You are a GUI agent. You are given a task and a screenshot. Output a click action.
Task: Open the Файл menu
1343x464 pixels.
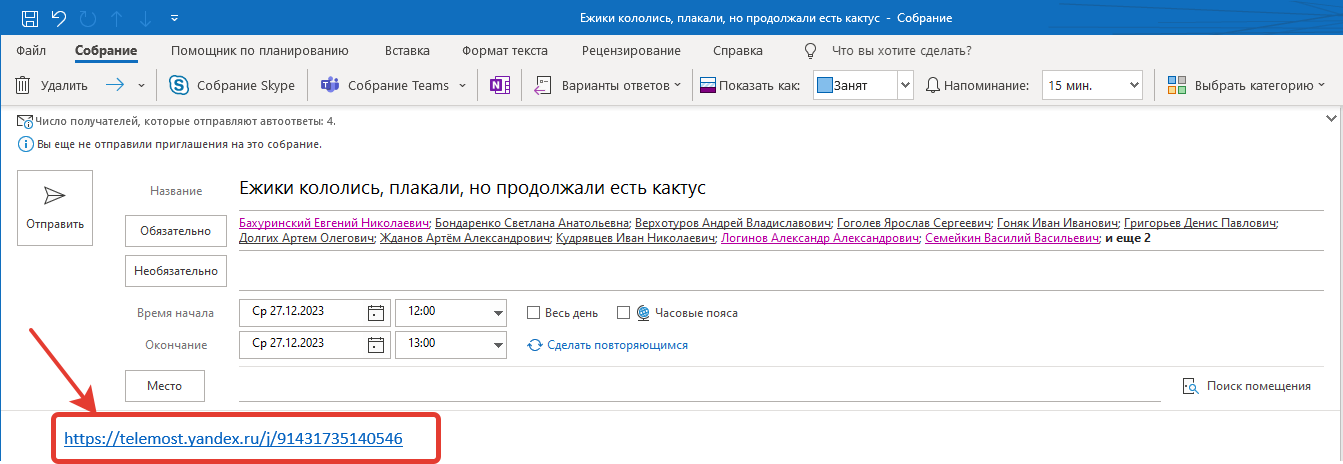click(x=31, y=50)
